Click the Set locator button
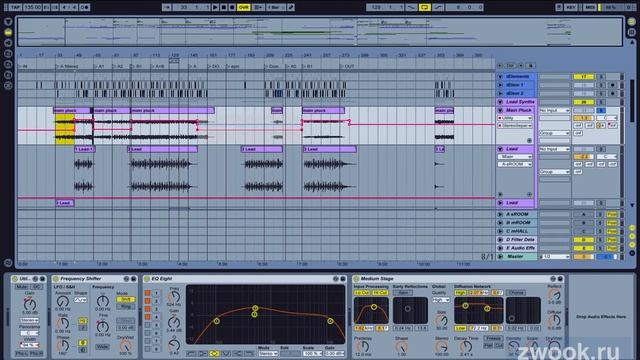The width and height of the screenshot is (640, 360). click(510, 66)
